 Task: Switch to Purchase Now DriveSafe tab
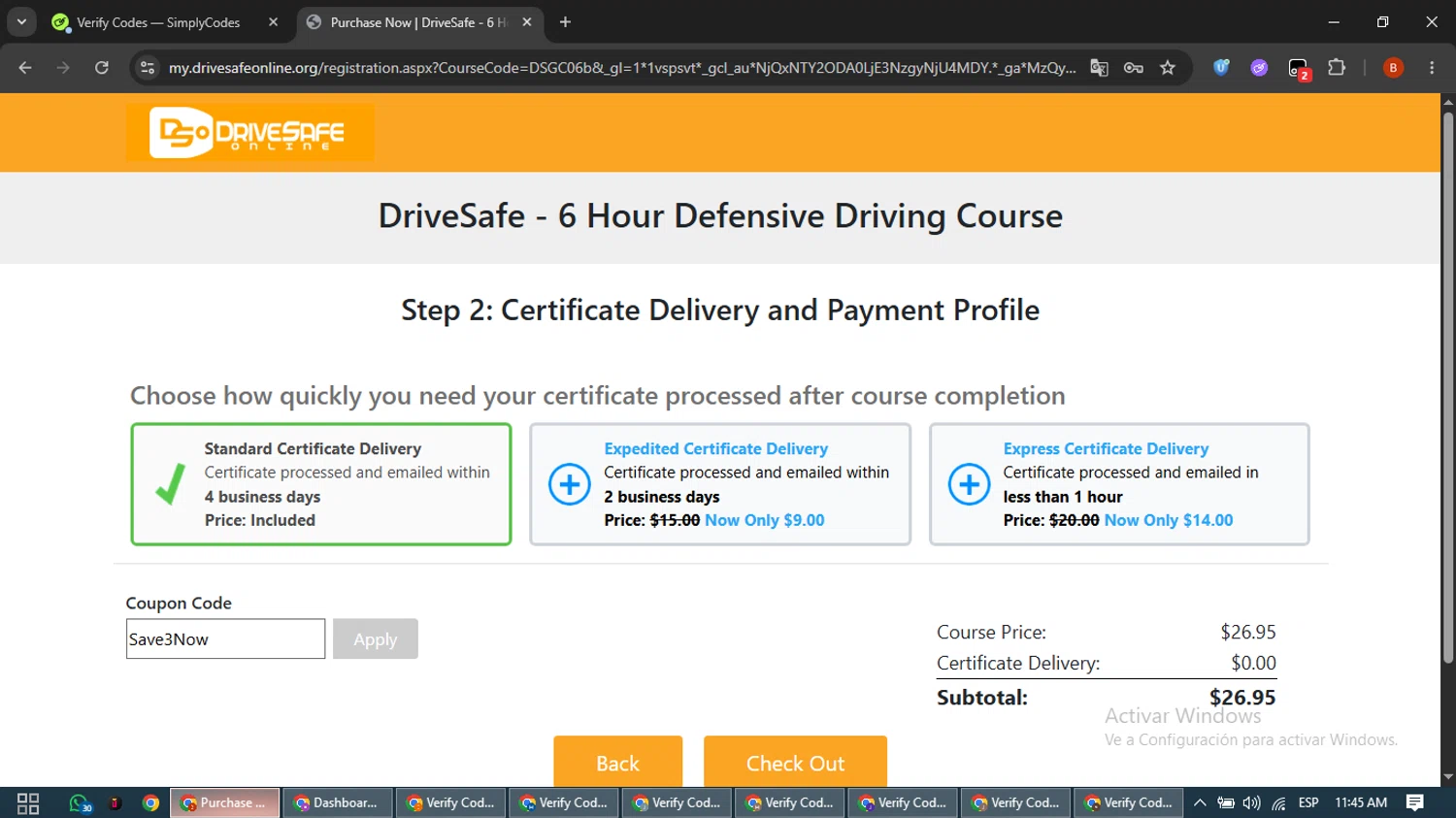419,22
